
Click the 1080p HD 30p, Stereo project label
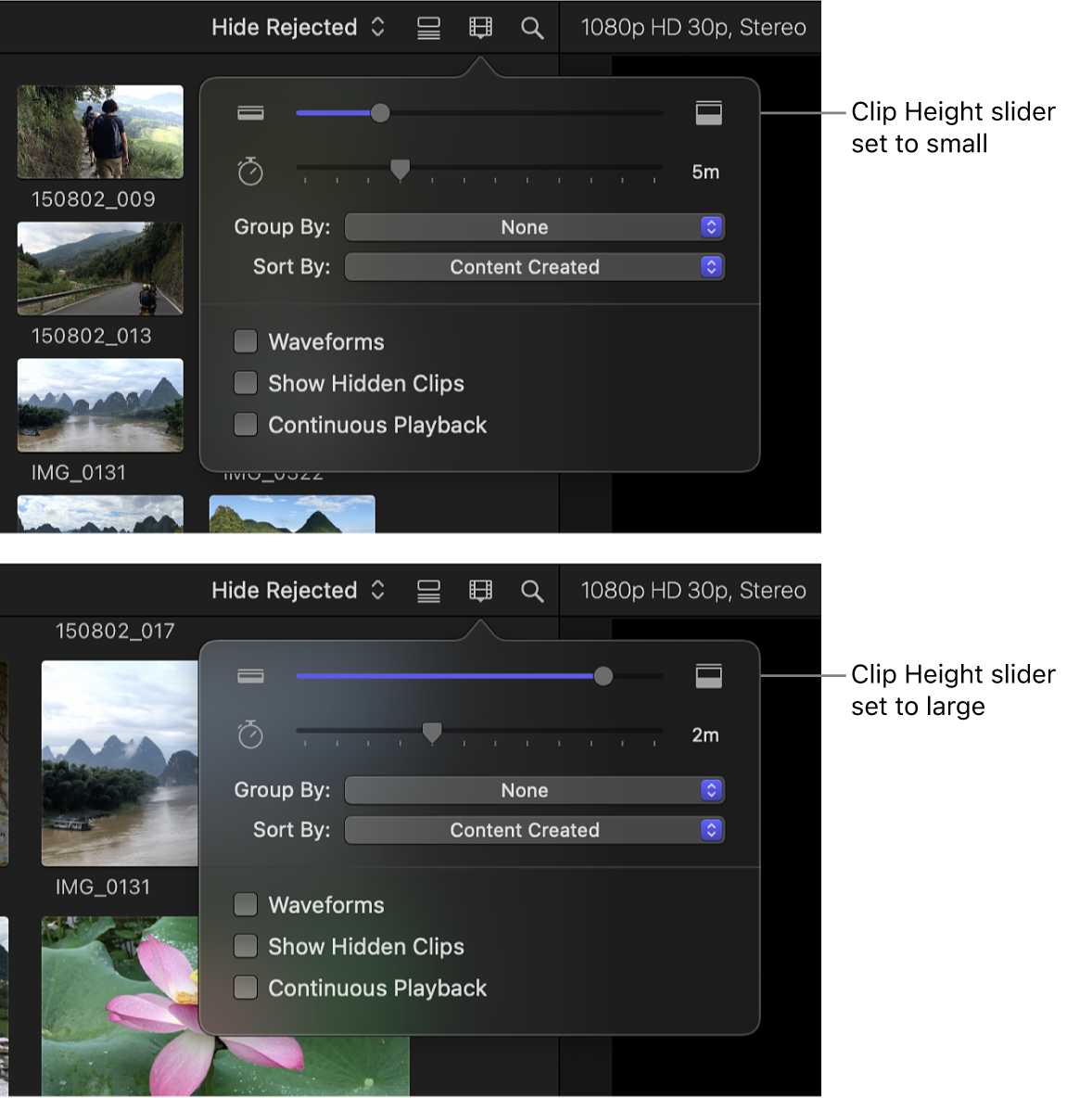pos(692,27)
